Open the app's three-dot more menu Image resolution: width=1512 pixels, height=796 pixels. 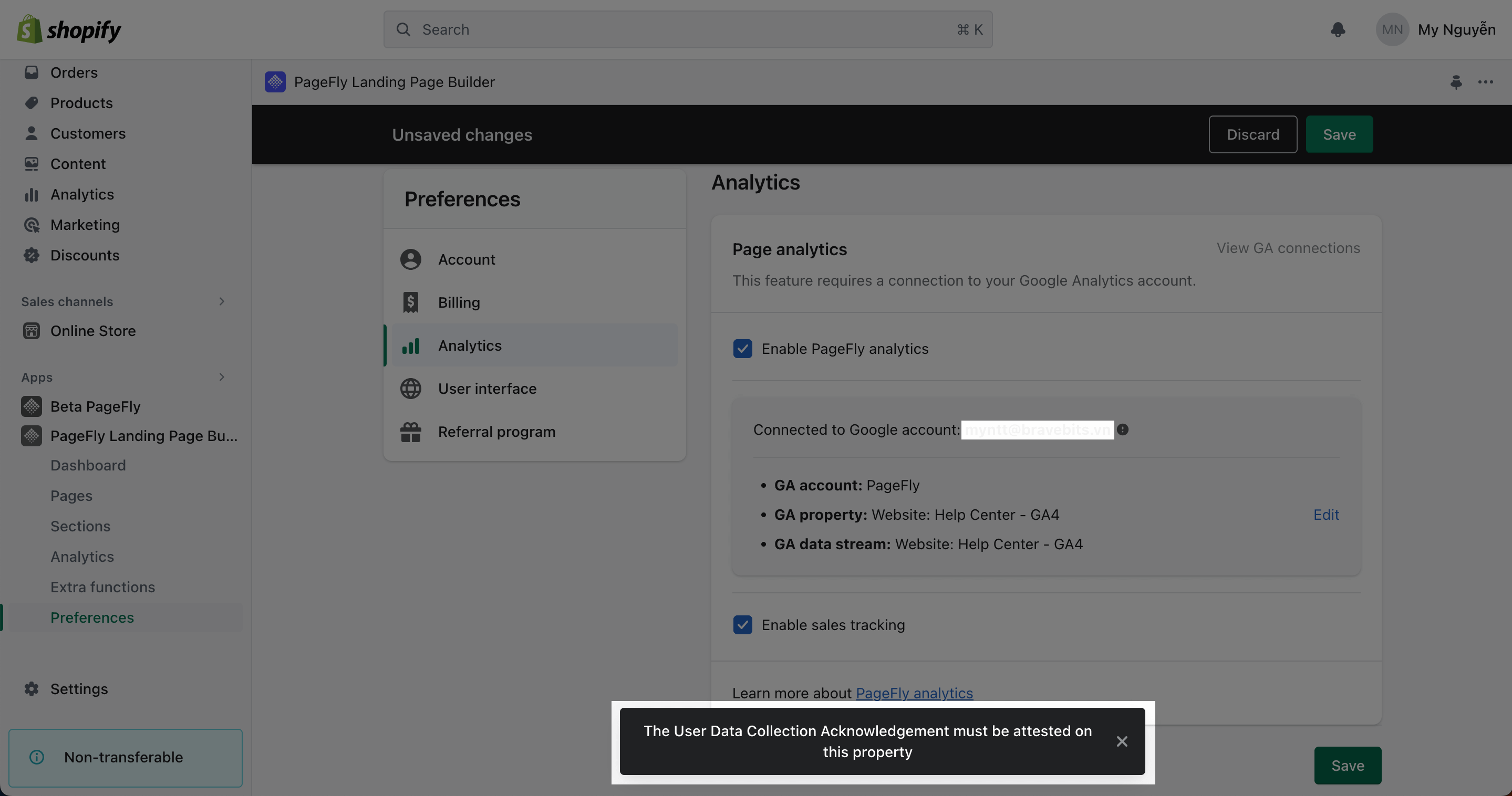coord(1486,81)
